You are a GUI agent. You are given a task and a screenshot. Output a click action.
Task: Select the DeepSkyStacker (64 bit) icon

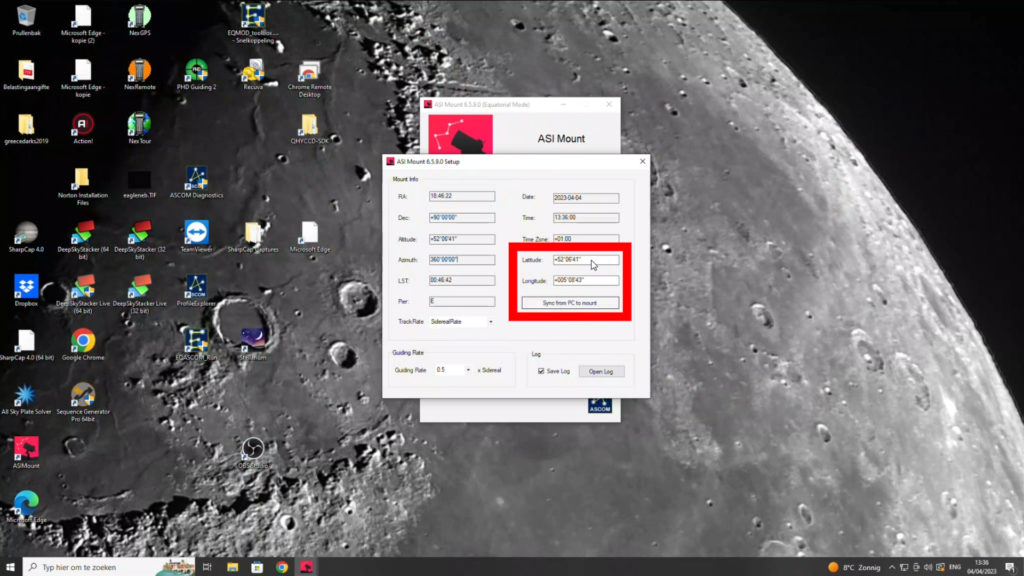pos(83,241)
